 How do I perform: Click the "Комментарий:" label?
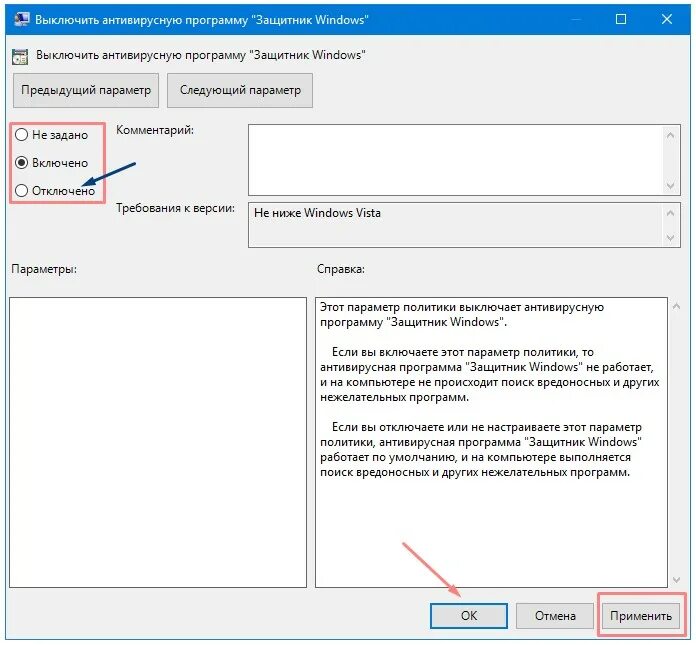tap(155, 130)
